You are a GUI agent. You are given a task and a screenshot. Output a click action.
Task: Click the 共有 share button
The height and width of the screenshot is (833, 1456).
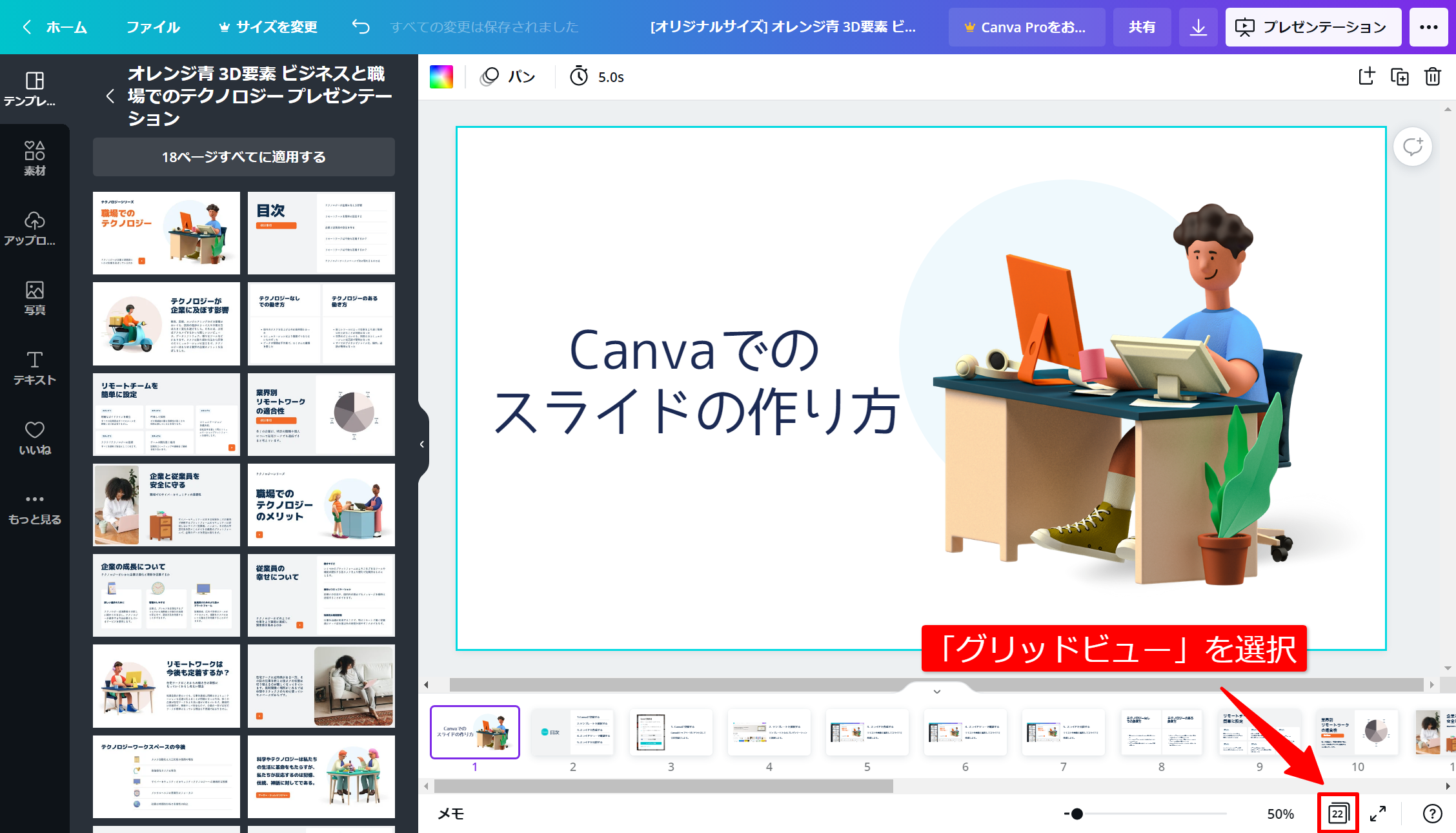[1142, 27]
